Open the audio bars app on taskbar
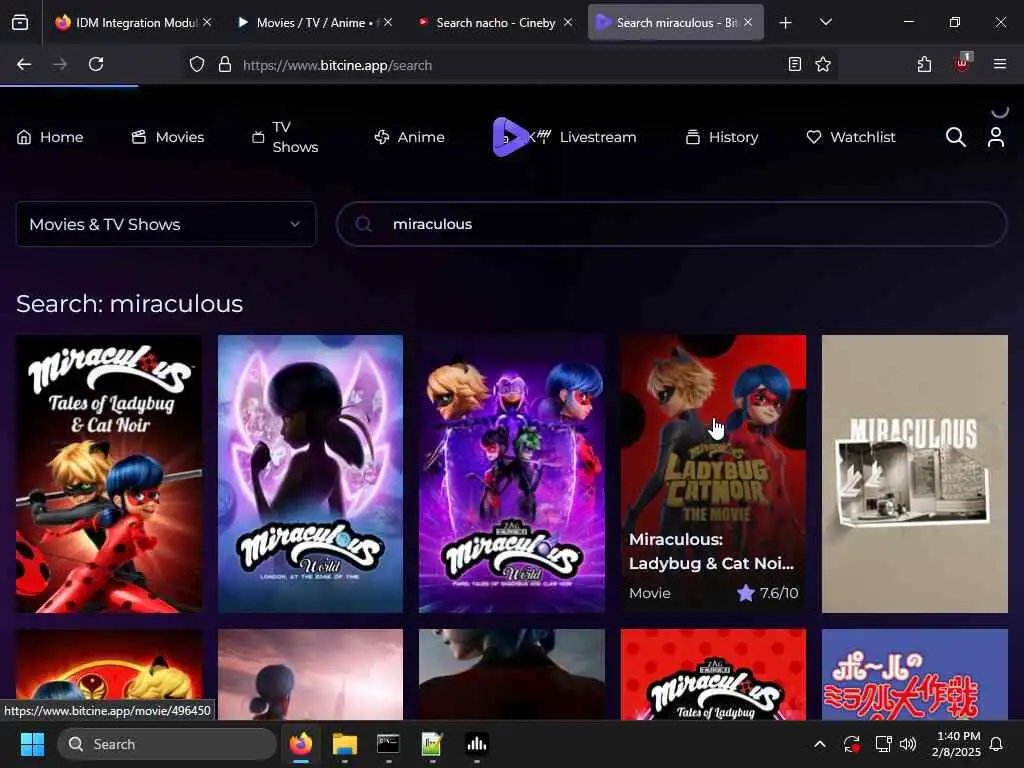Image resolution: width=1024 pixels, height=768 pixels. click(x=477, y=744)
